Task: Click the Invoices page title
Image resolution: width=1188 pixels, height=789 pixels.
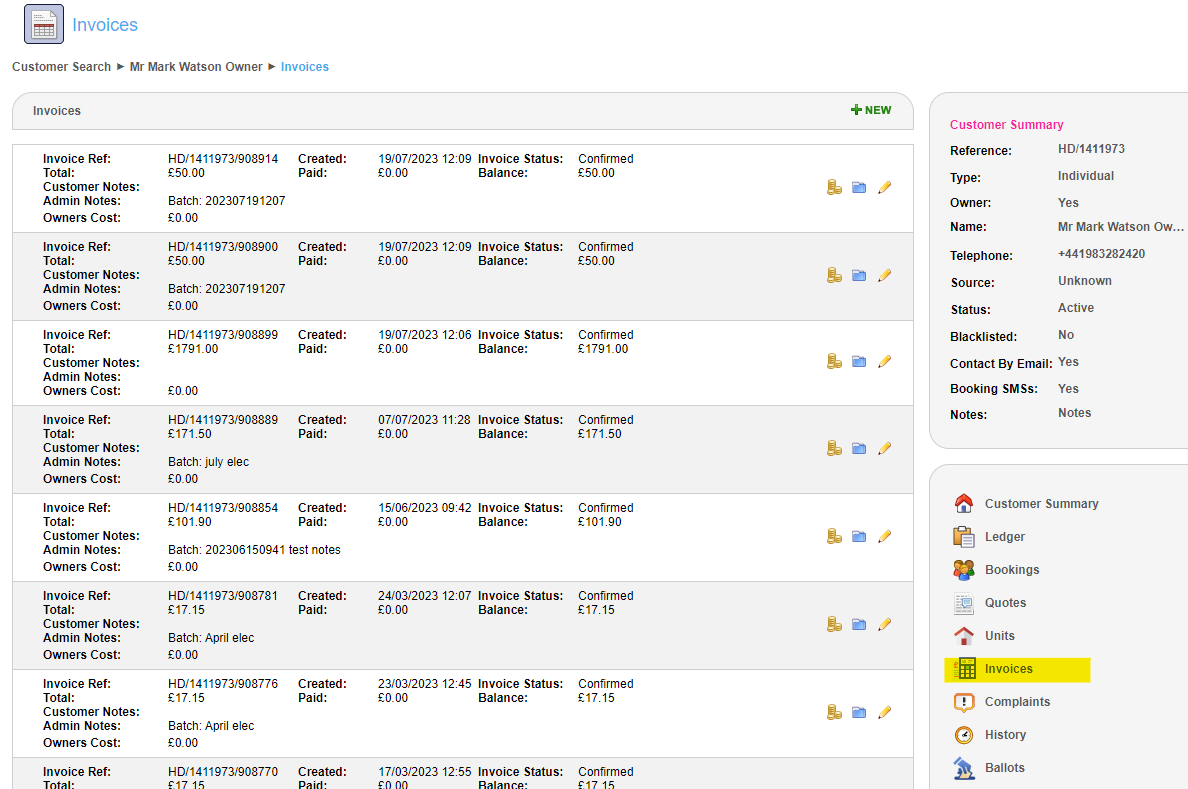Action: coord(105,25)
